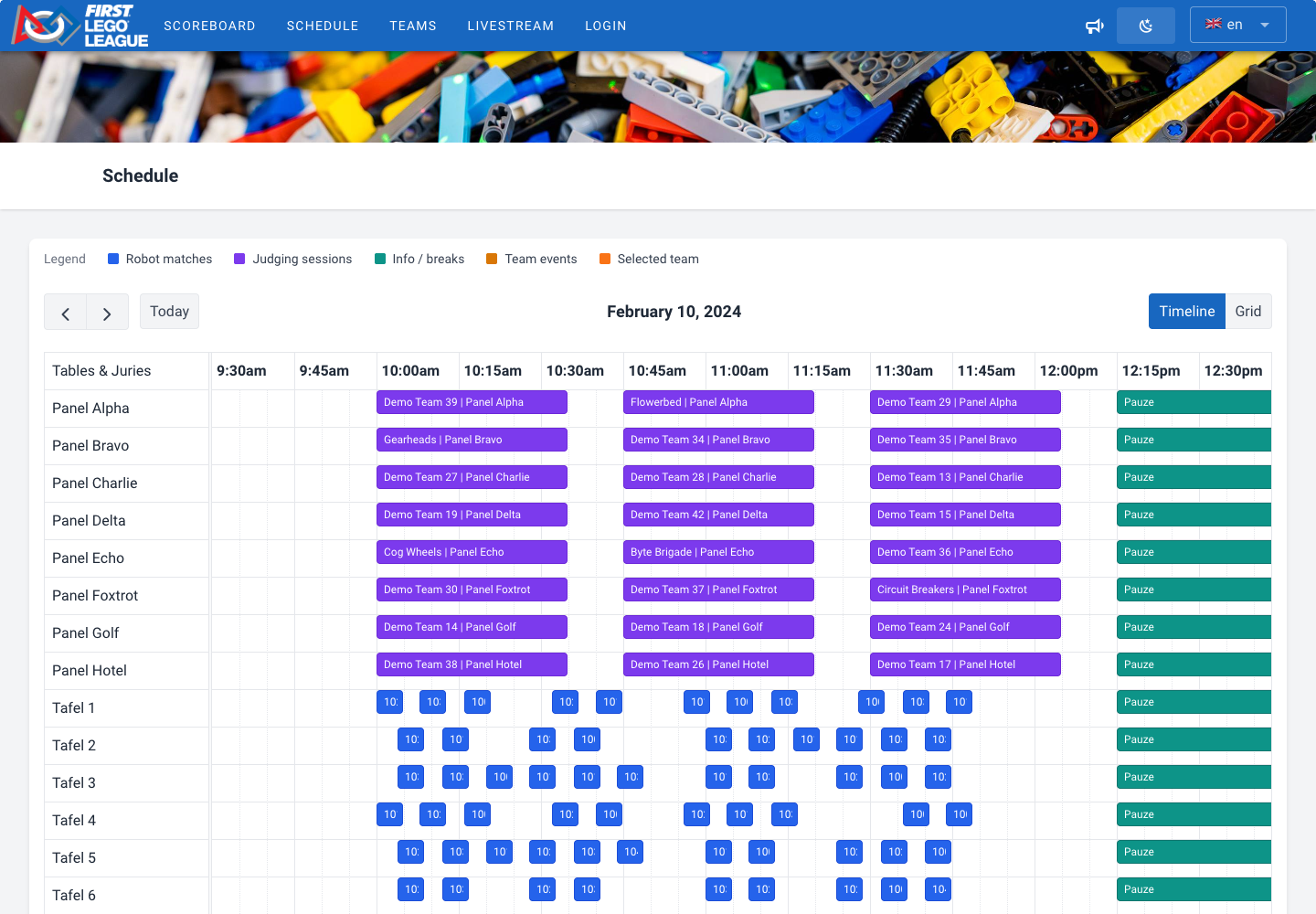Click the teal Info / breaks legend swatch
Image resolution: width=1316 pixels, height=914 pixels.
pos(380,259)
